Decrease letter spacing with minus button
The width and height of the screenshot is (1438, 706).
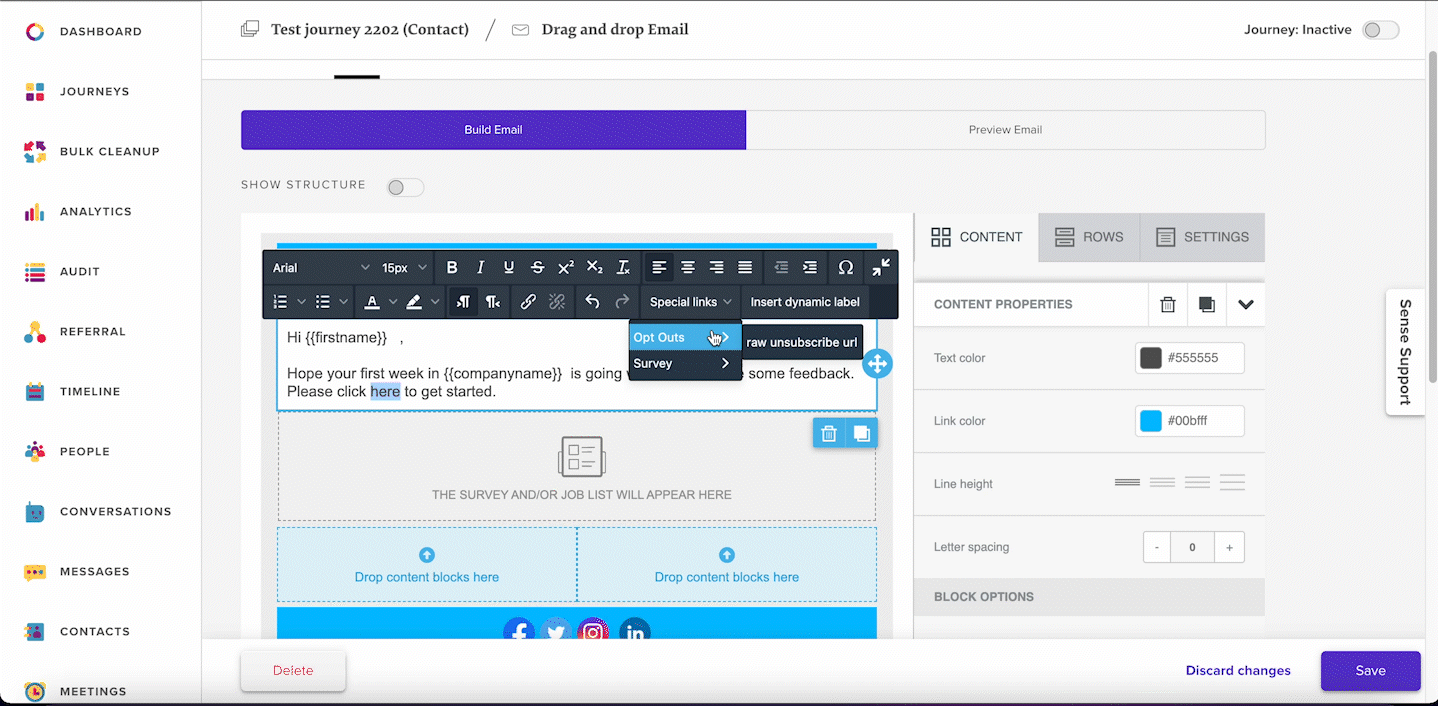(1157, 547)
